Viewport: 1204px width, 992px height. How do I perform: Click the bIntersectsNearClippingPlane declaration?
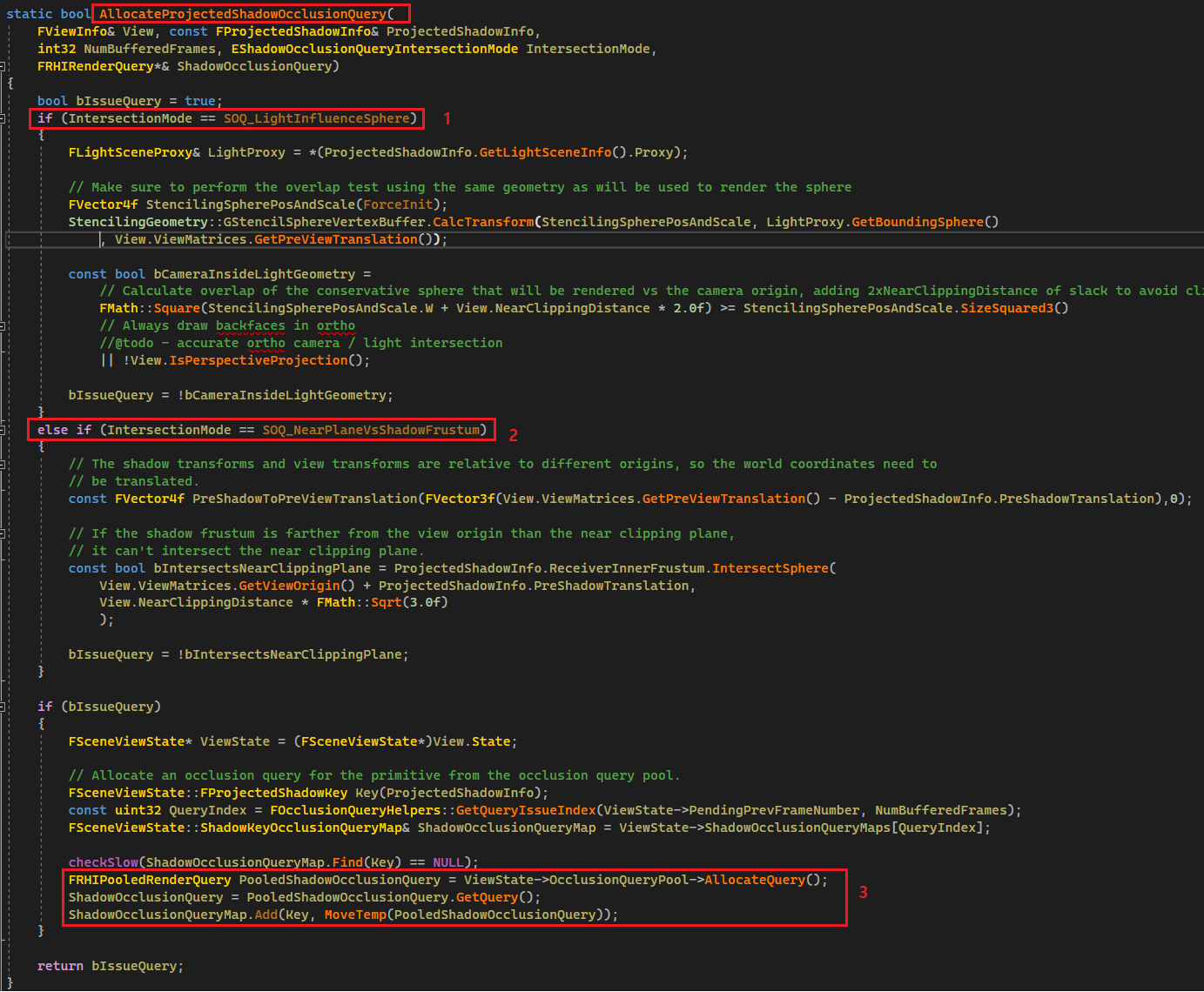(262, 568)
